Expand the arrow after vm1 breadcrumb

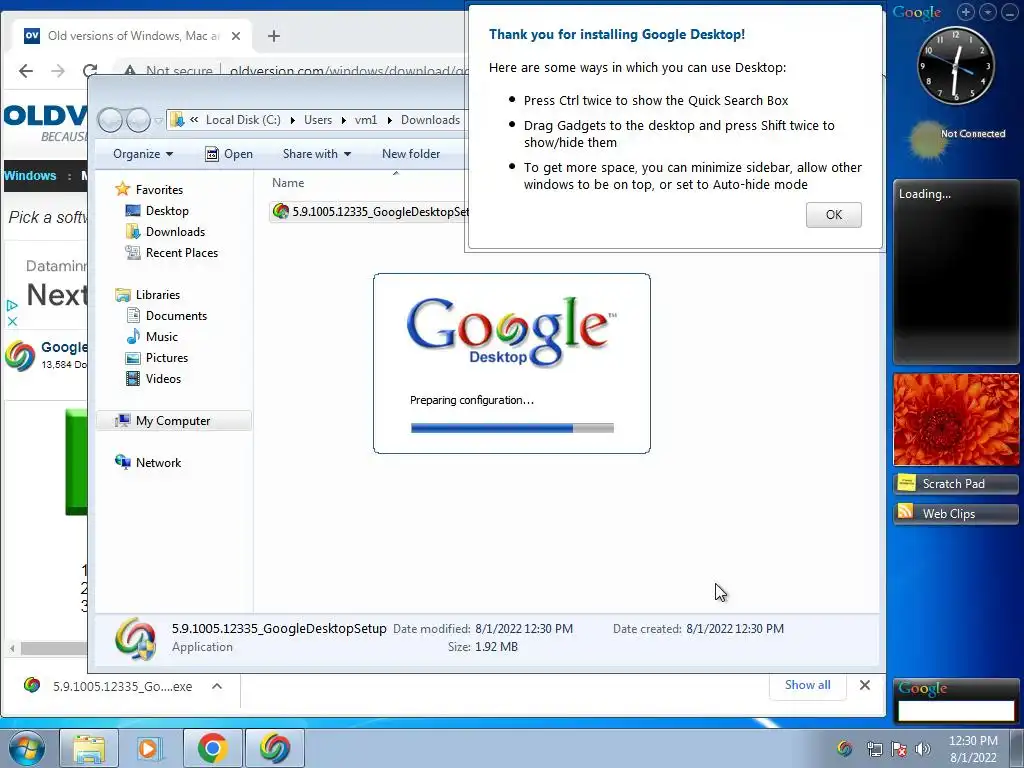pyautogui.click(x=389, y=120)
